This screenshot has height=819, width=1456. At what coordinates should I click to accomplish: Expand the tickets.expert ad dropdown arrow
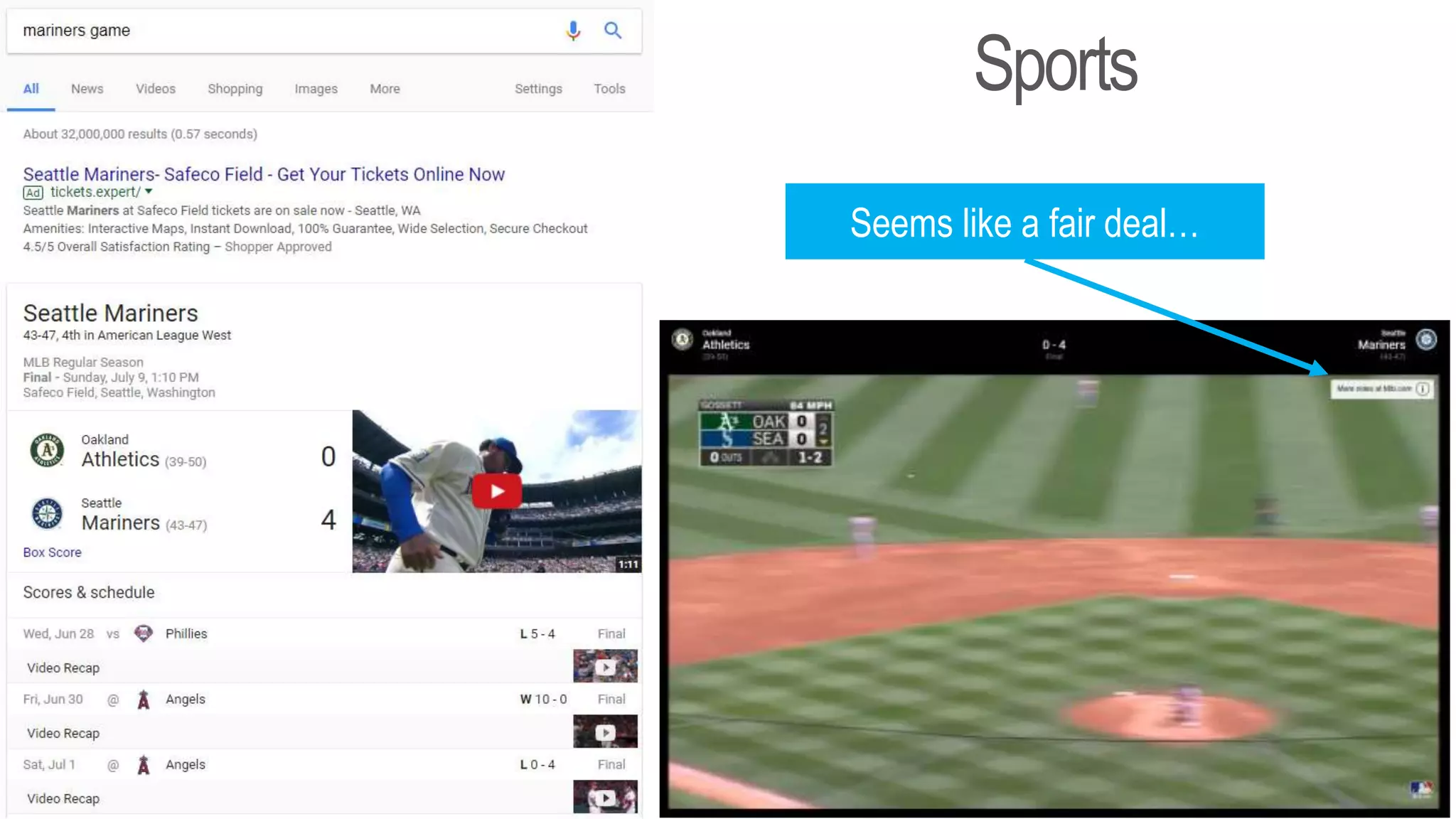pyautogui.click(x=149, y=191)
